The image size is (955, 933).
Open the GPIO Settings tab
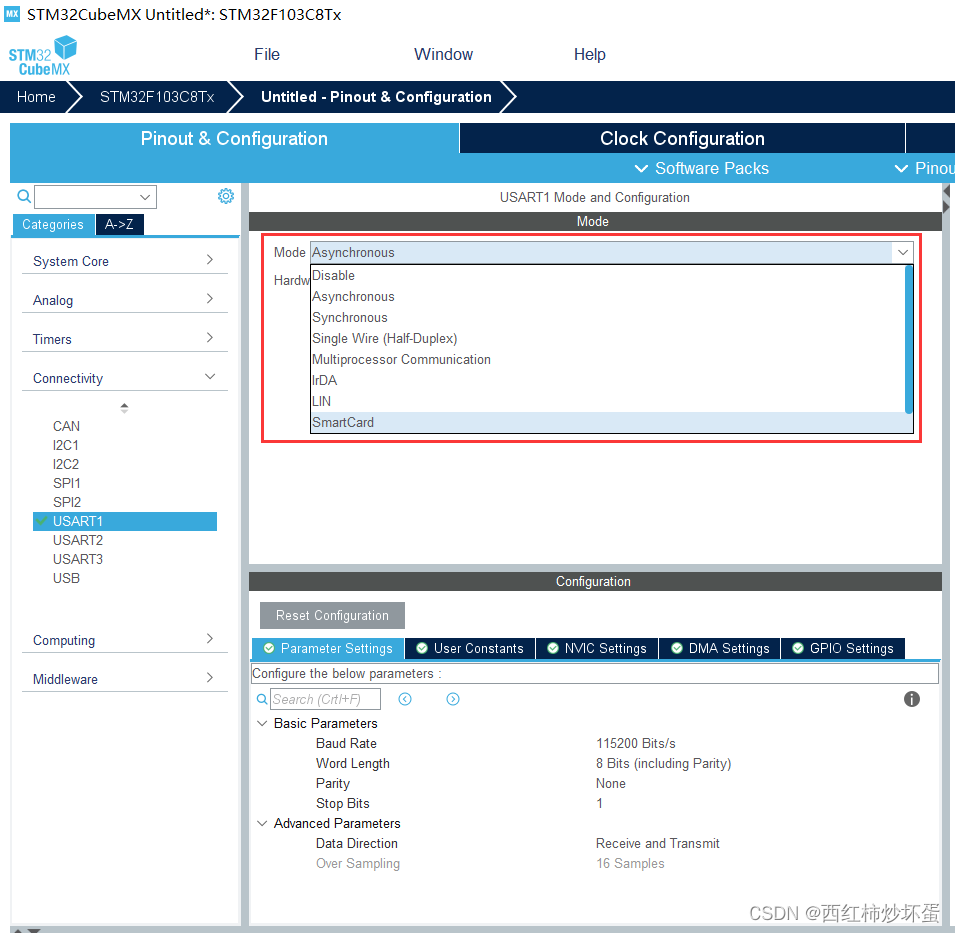point(843,649)
